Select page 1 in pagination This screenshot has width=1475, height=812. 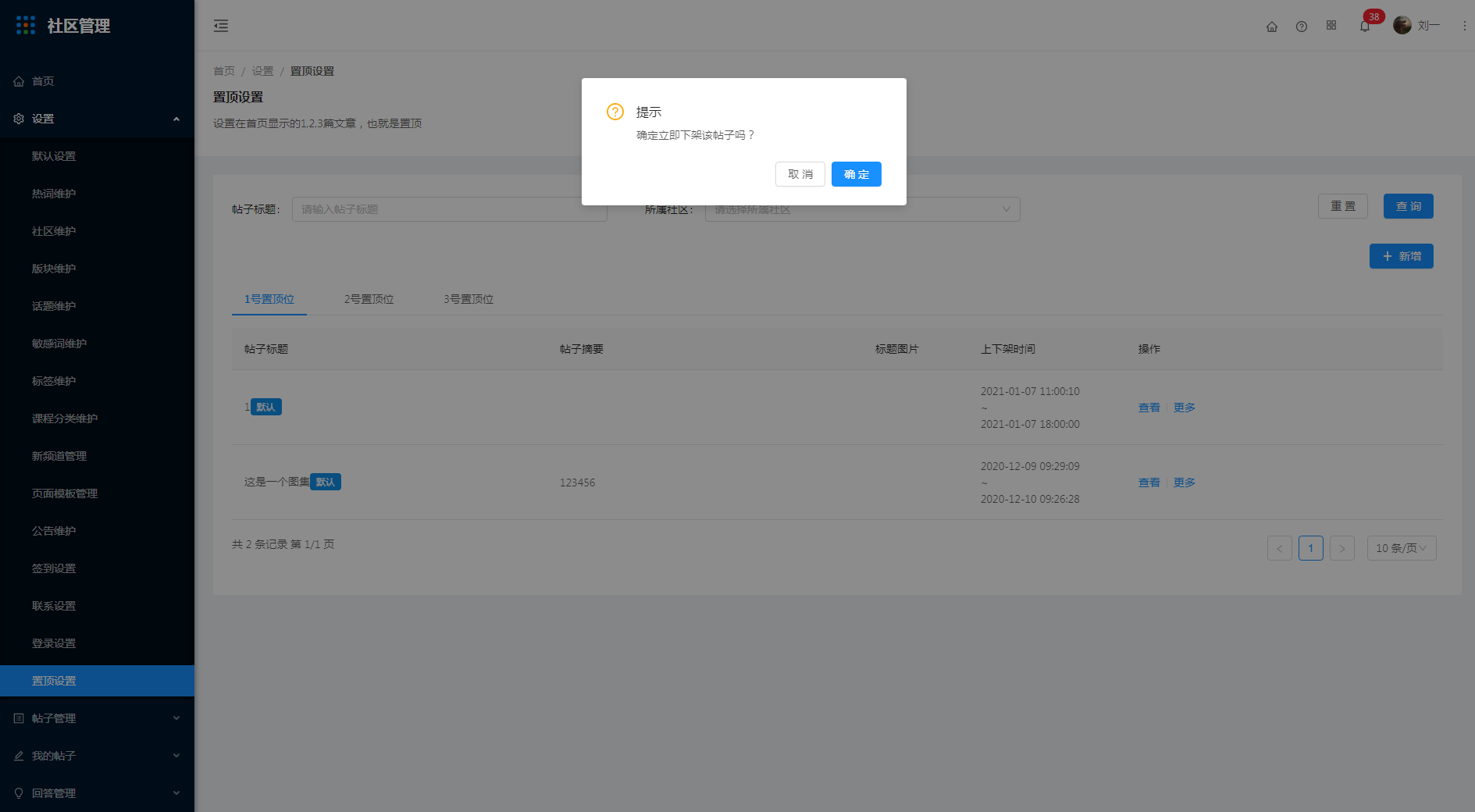click(1311, 548)
